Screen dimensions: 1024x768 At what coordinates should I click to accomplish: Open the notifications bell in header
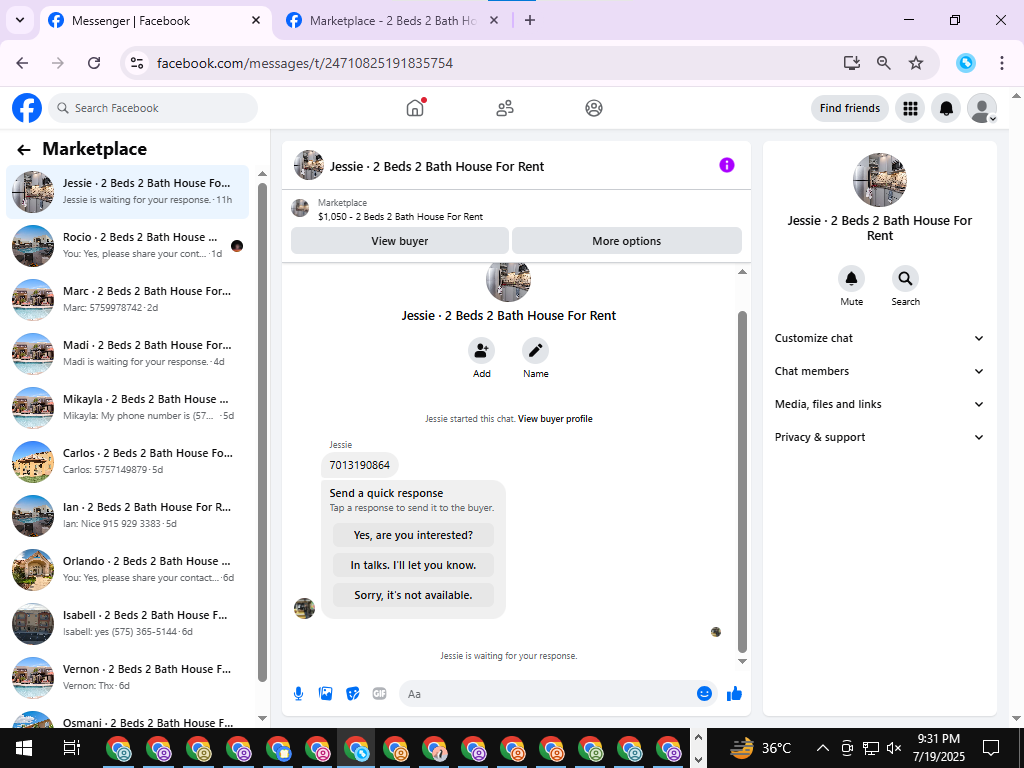(946, 108)
